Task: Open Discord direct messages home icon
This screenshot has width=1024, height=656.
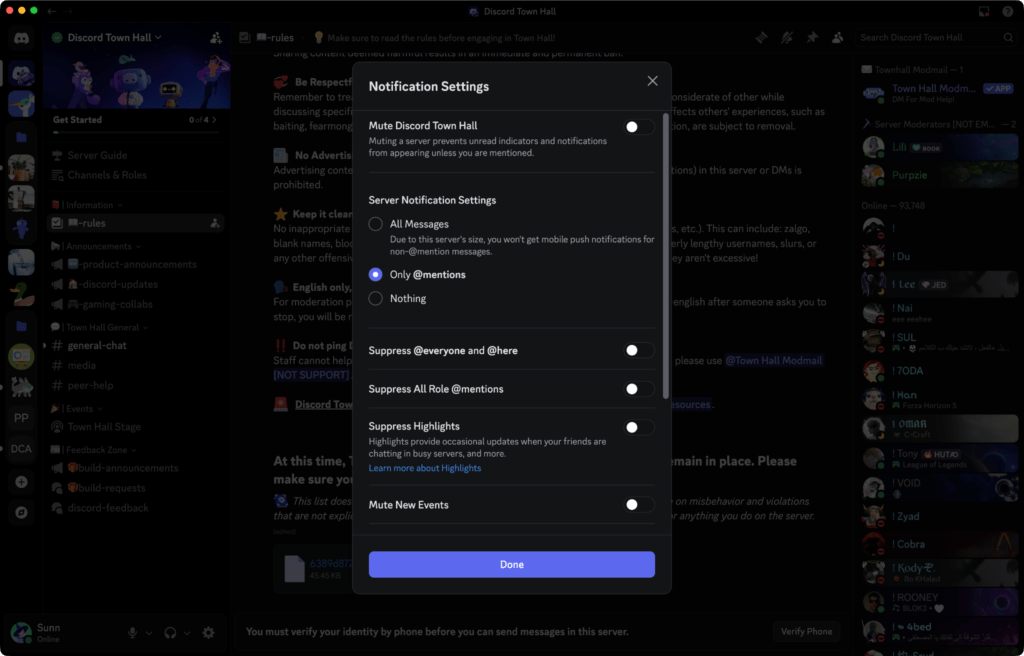Action: (x=22, y=39)
